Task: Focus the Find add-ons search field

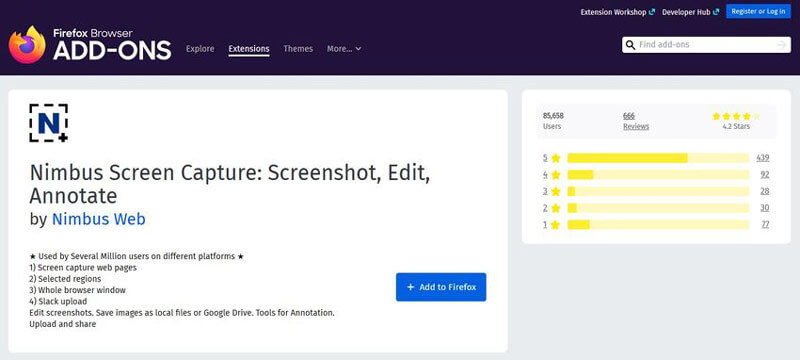Action: 706,45
